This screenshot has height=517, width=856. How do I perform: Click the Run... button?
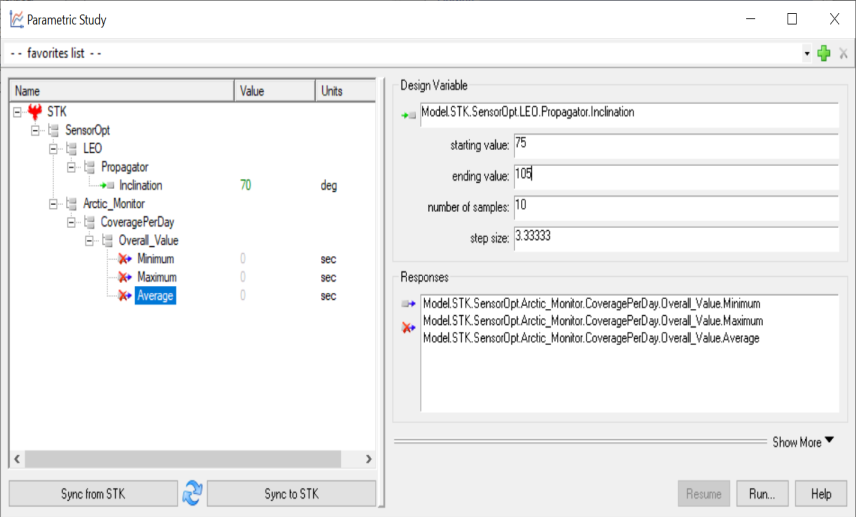(762, 494)
